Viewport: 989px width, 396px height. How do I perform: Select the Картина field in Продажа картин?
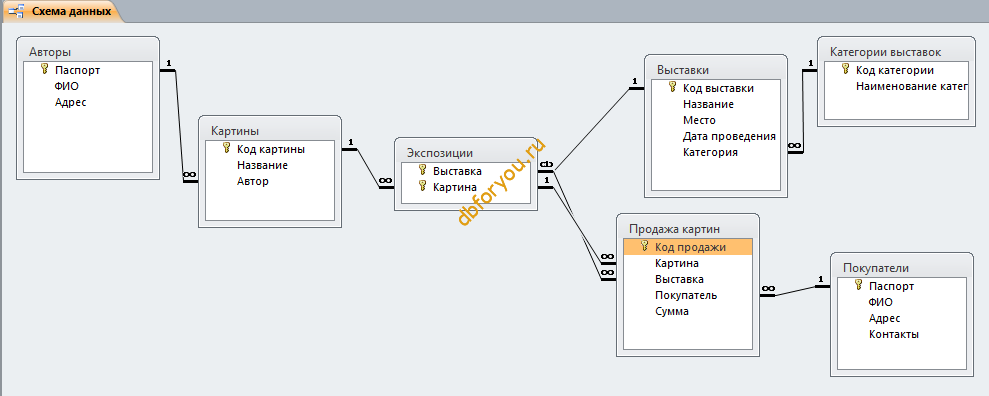click(x=688, y=263)
